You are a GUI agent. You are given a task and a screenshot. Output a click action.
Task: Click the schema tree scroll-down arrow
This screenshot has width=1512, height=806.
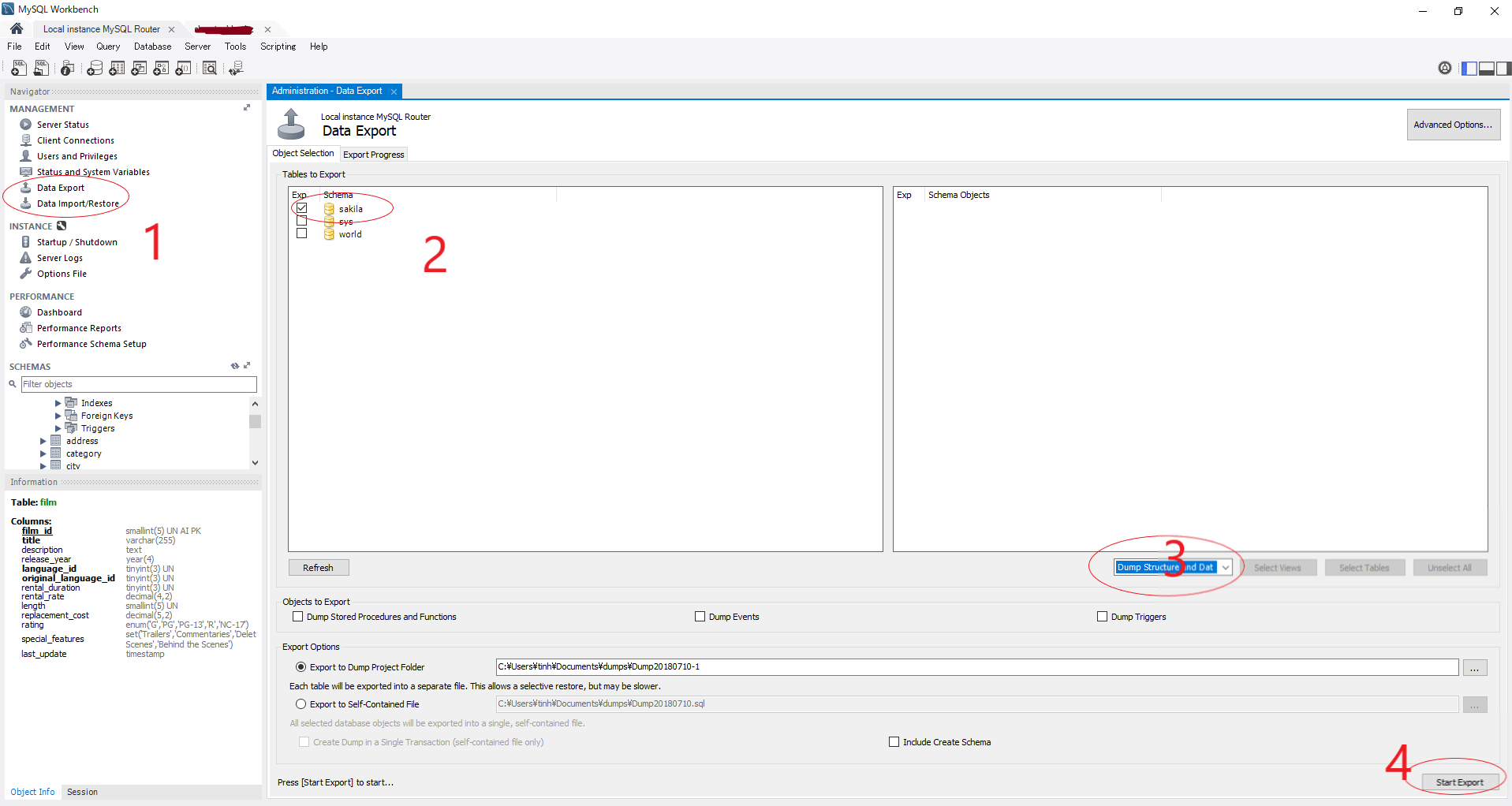pyautogui.click(x=255, y=463)
